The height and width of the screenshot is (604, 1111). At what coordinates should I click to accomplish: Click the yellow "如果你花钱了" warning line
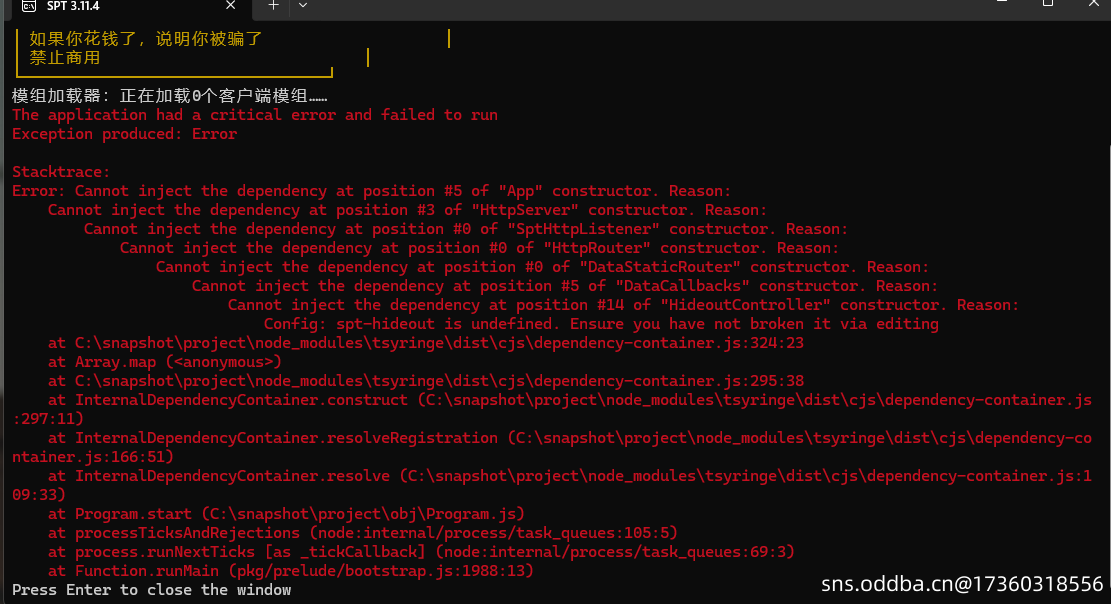coord(146,39)
